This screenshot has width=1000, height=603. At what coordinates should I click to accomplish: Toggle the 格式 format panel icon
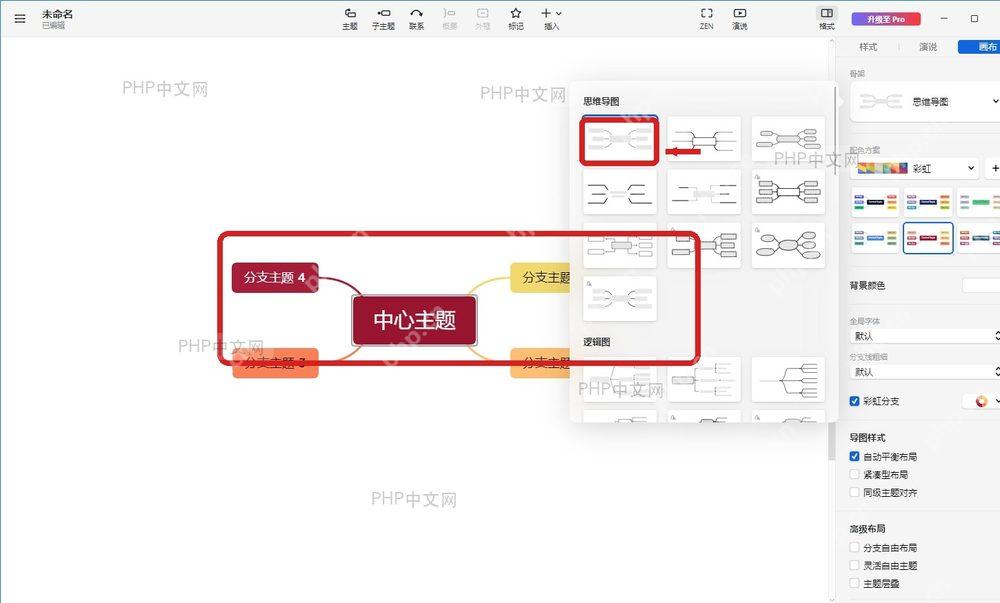click(827, 18)
